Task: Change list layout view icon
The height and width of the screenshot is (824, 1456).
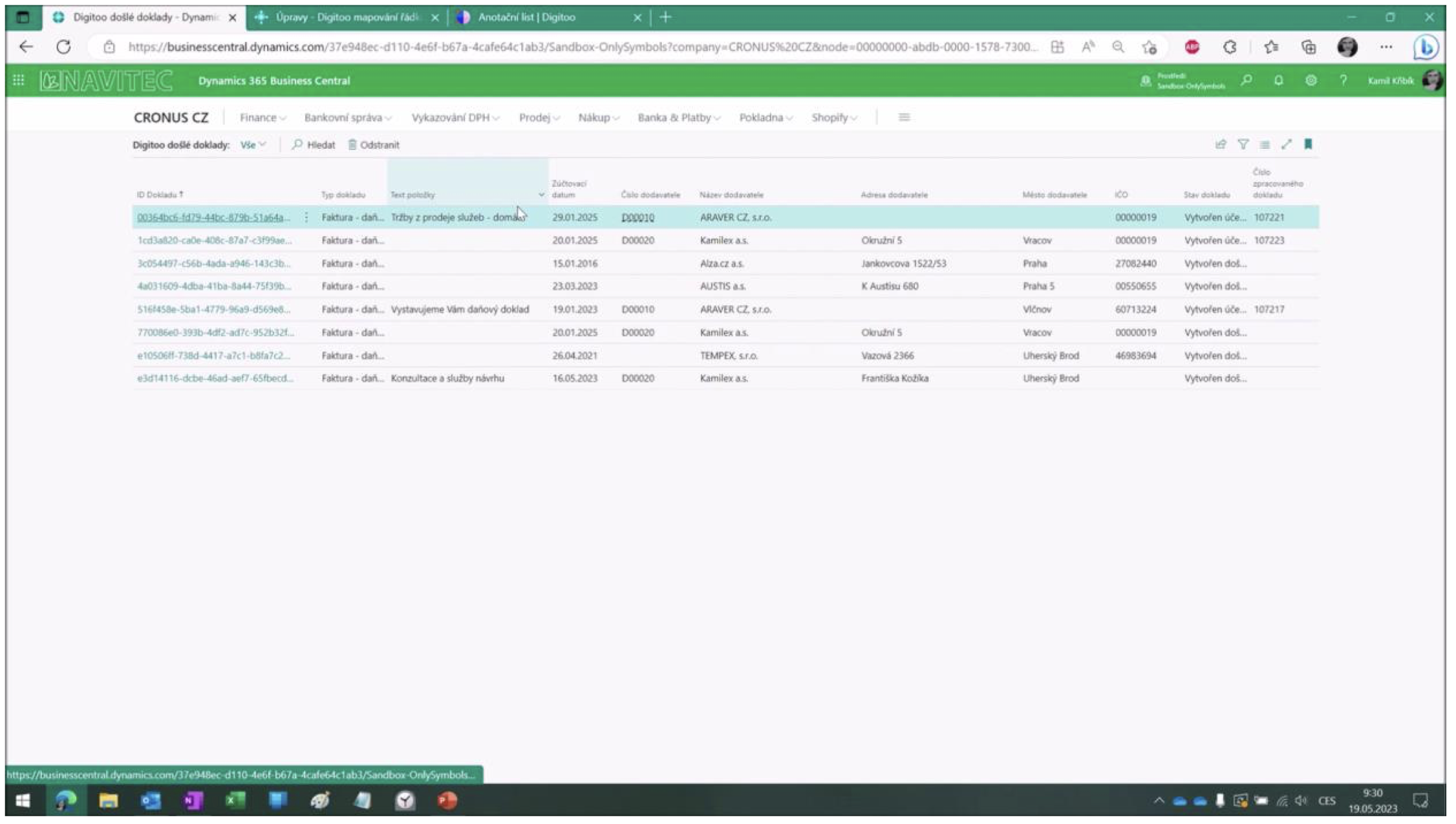Action: click(x=1265, y=144)
